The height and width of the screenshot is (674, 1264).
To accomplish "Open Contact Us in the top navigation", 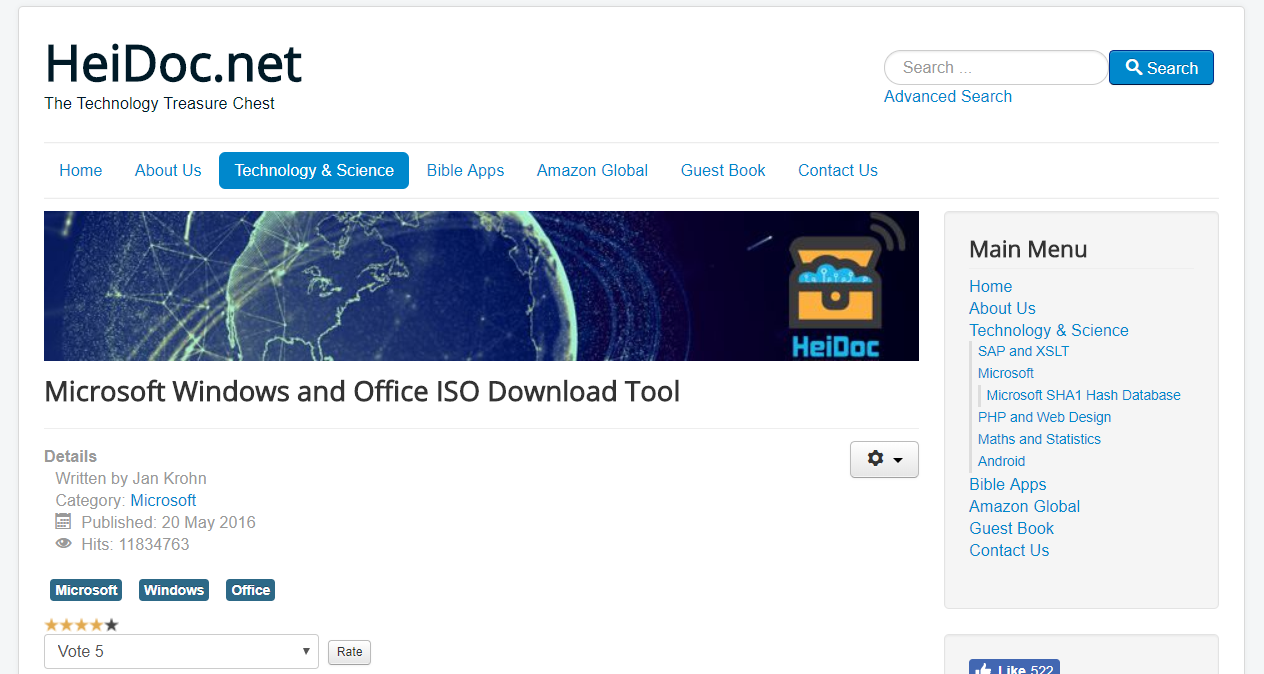I will 838,170.
